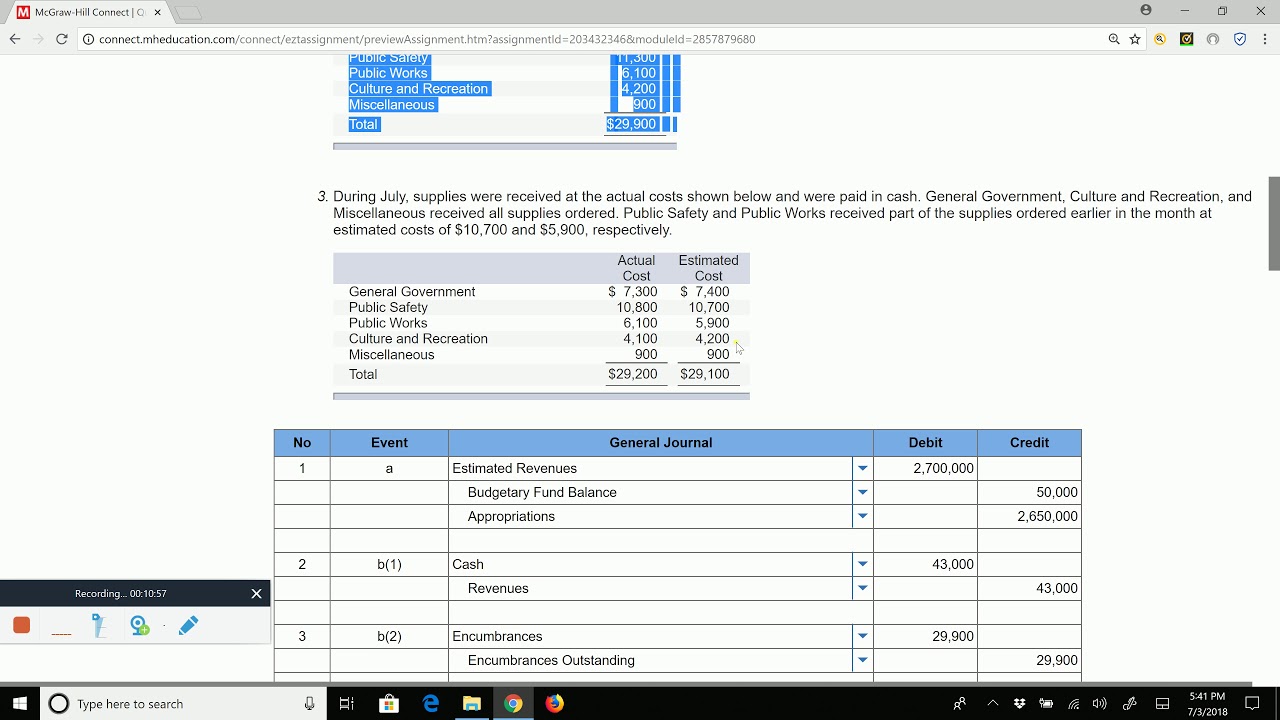Click the Culture and Recreation row in the cost table

[541, 339]
